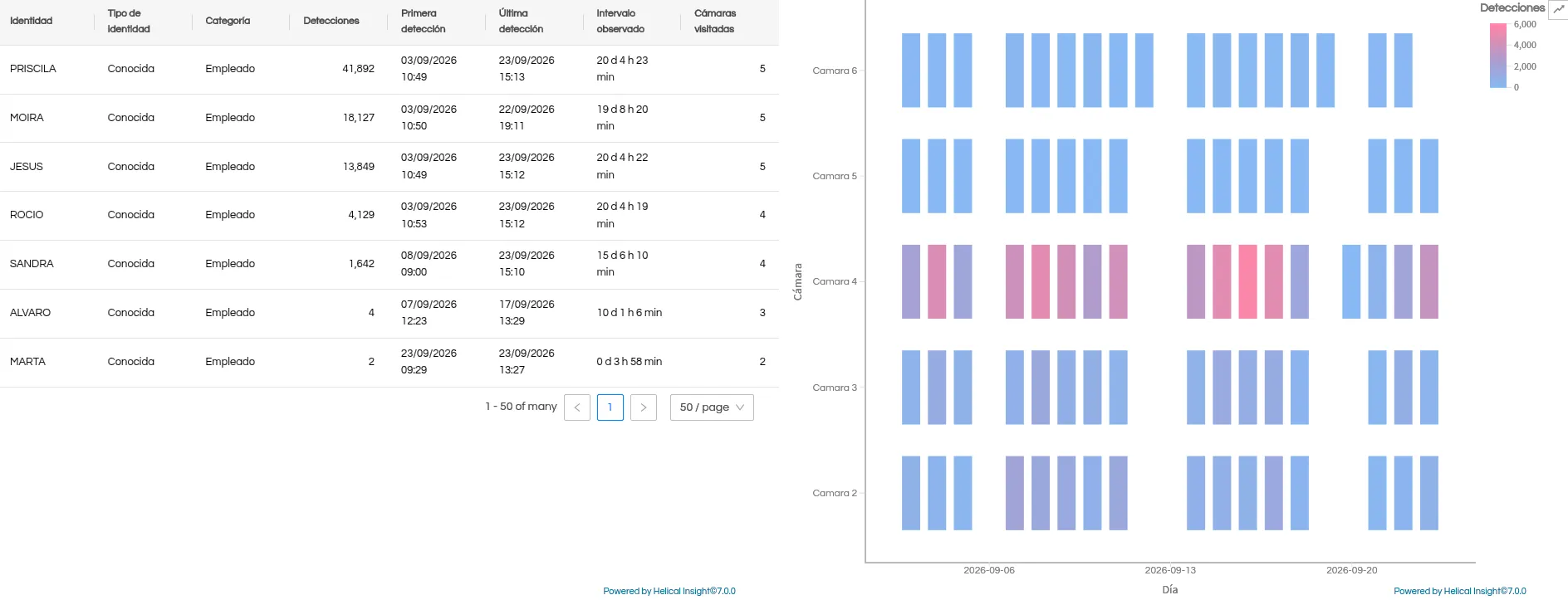The image size is (1568, 600).
Task: Select page 1 in the pagination
Action: [610, 407]
